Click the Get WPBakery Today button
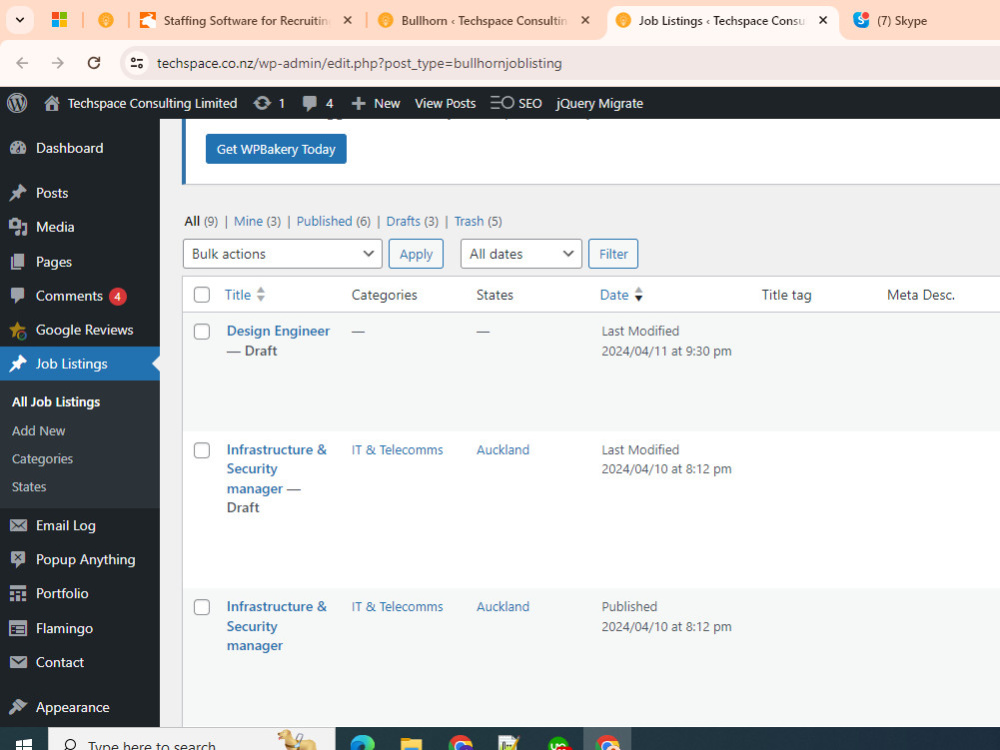 (x=275, y=148)
